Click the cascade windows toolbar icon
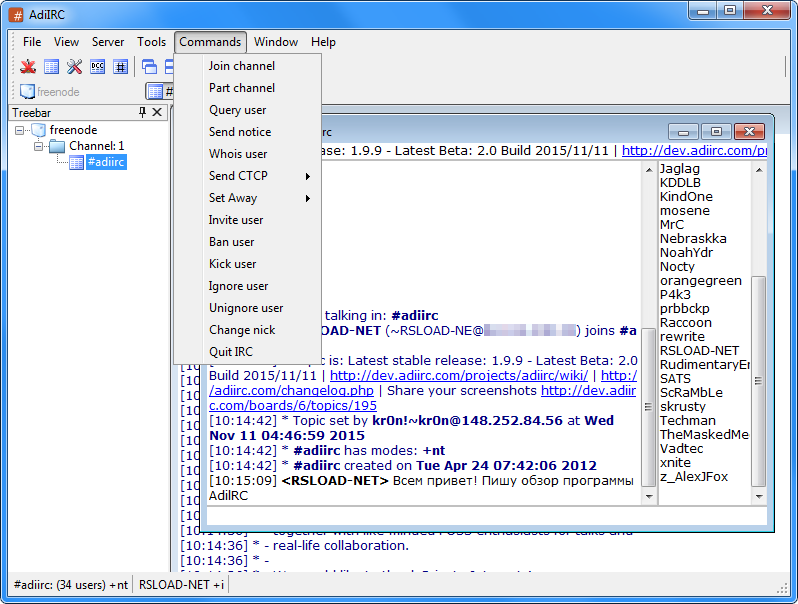This screenshot has height=604, width=798. [x=149, y=67]
